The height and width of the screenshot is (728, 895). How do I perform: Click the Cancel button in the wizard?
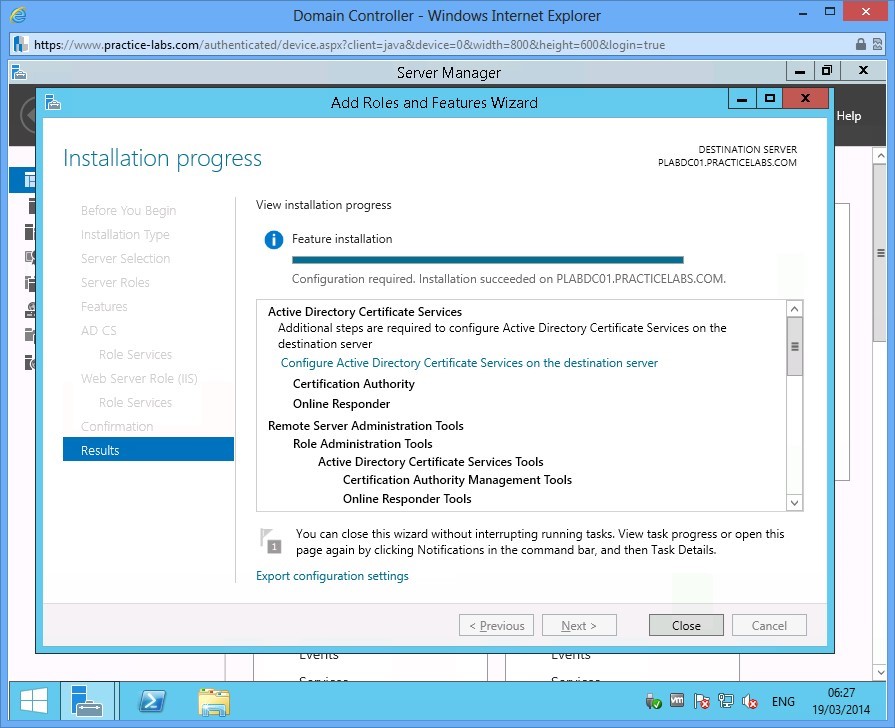pos(769,624)
